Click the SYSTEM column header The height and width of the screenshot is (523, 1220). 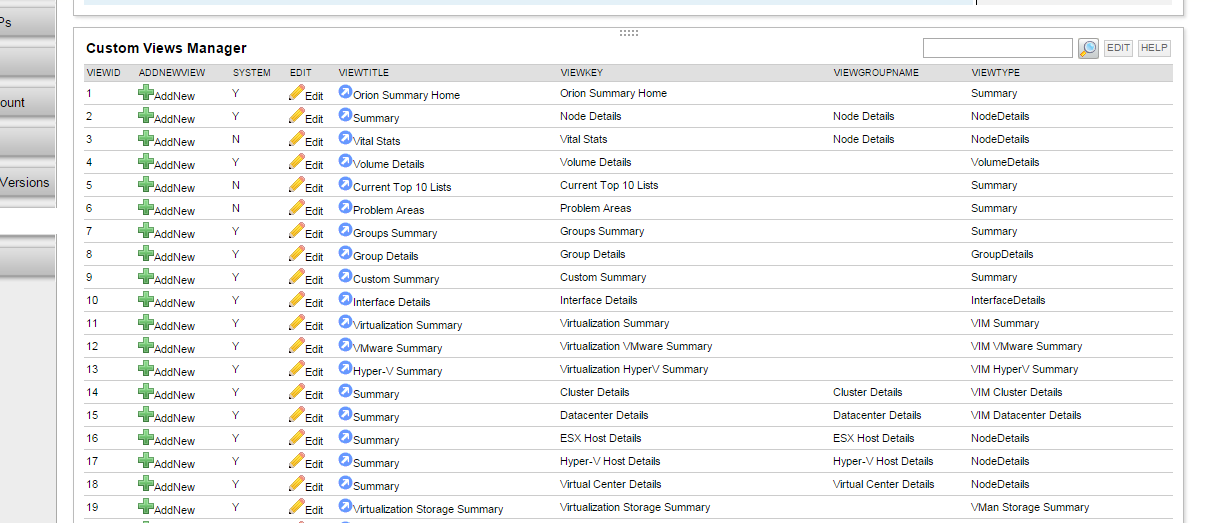251,73
